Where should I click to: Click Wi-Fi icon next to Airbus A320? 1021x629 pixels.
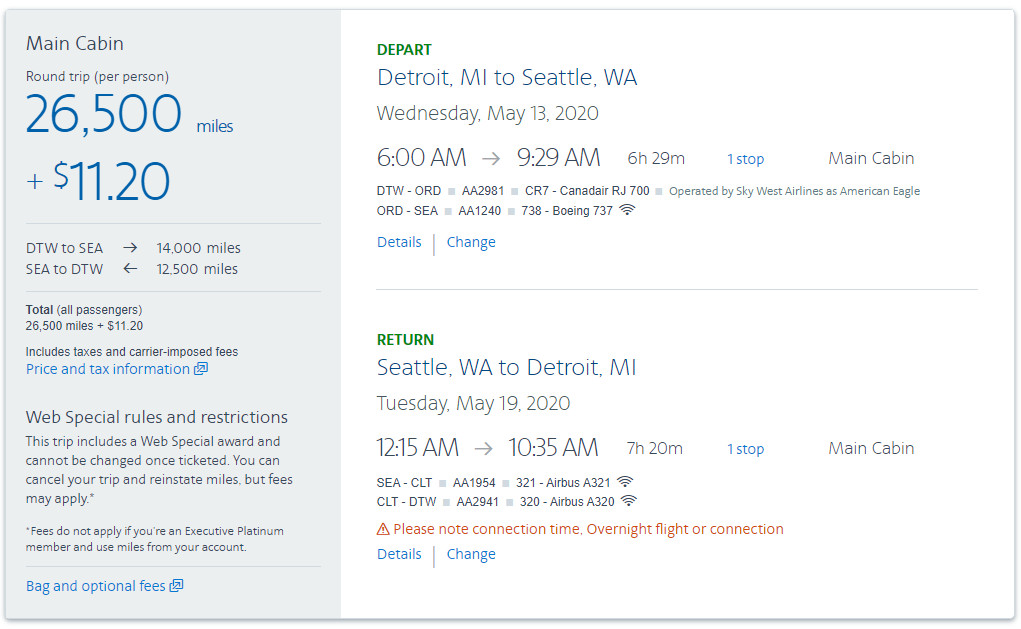pyautogui.click(x=628, y=501)
